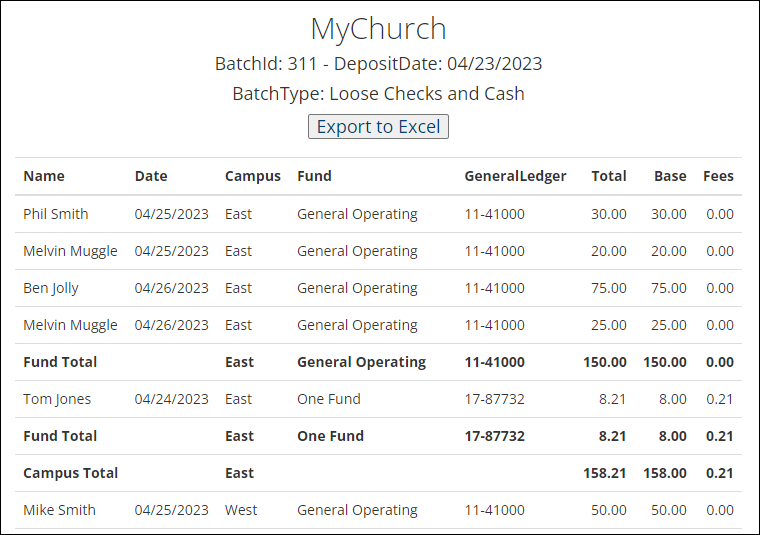Image resolution: width=760 pixels, height=535 pixels.
Task: Click bold General Operating in the Fund Total row
Action: (x=362, y=362)
